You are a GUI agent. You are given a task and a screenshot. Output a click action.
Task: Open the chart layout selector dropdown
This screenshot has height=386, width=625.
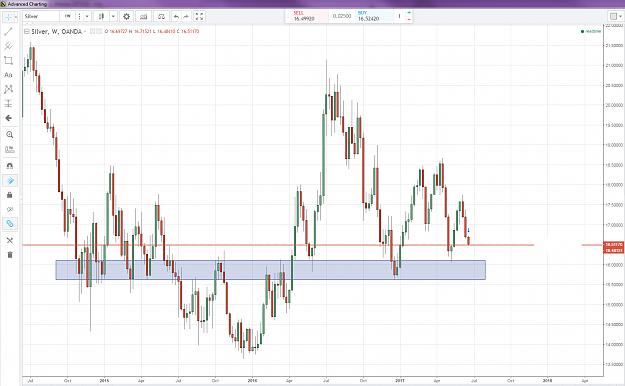pyautogui.click(x=616, y=16)
